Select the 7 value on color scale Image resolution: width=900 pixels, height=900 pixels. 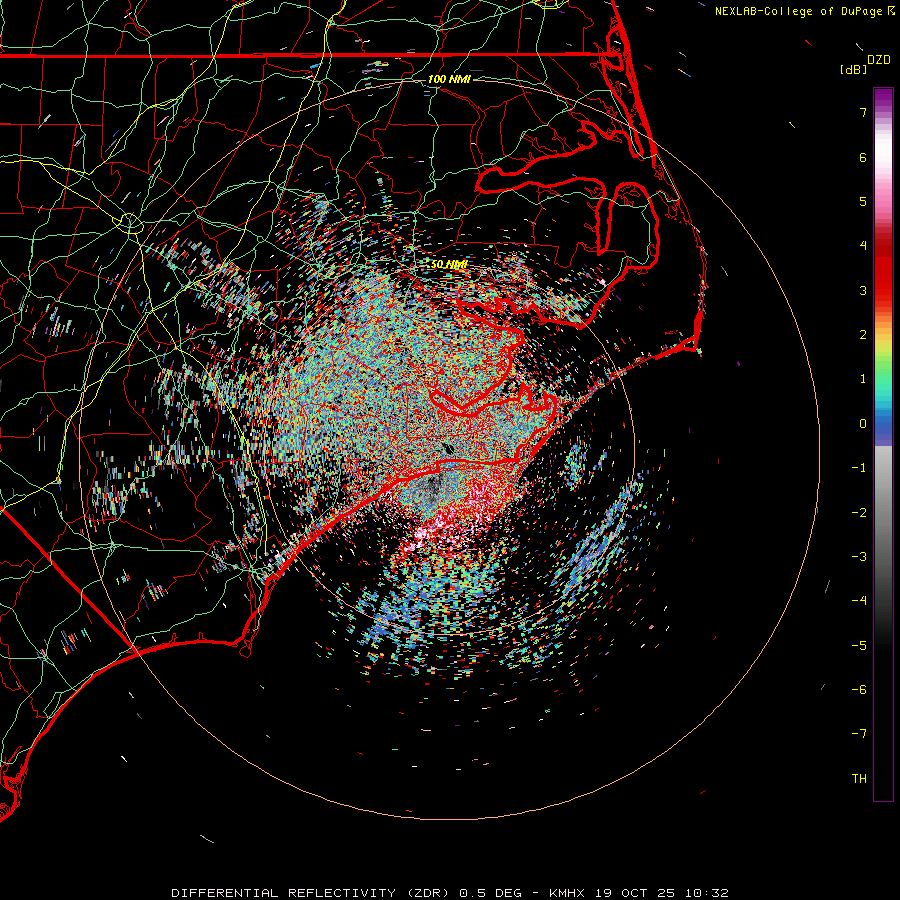coord(863,112)
